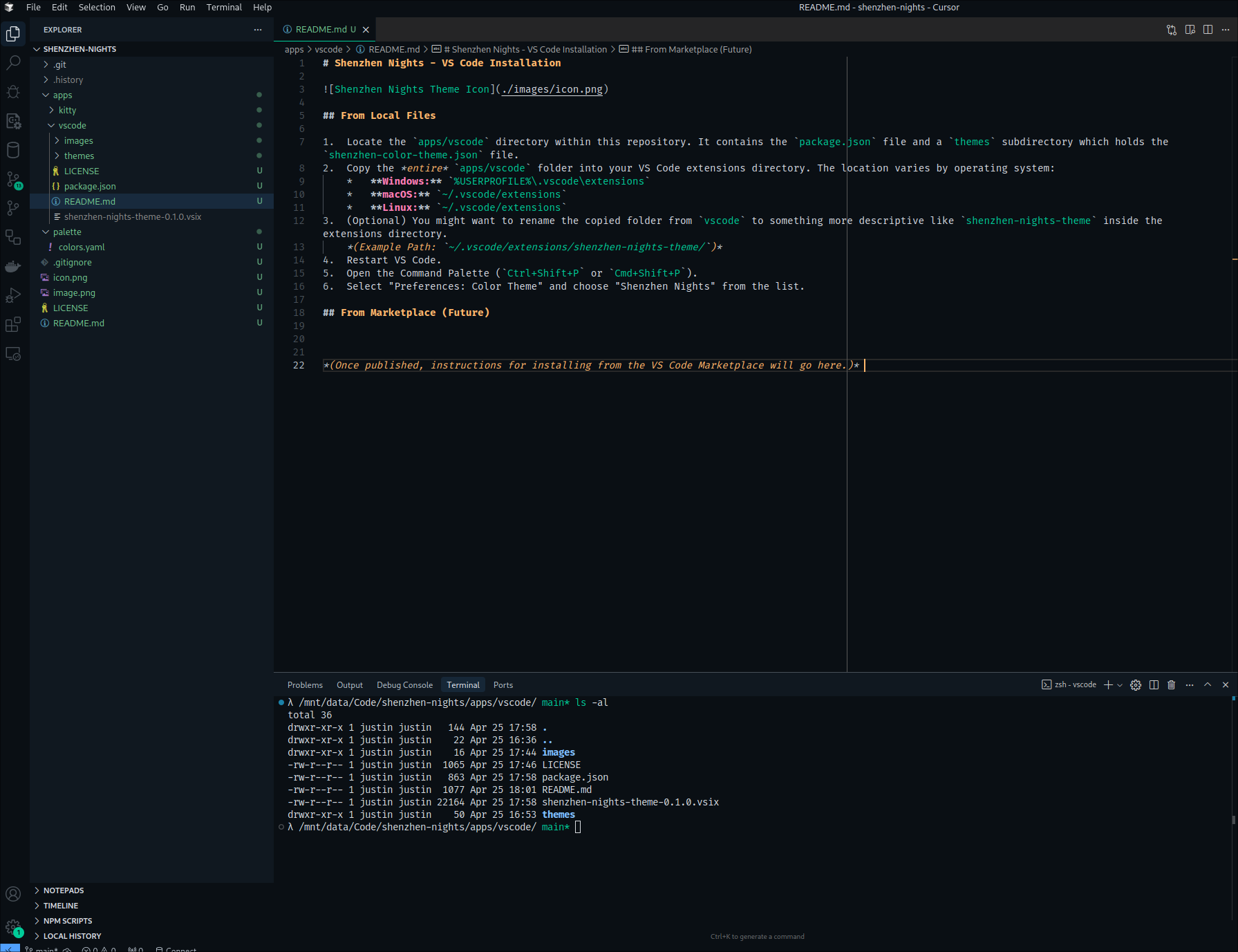Open the Database cylinder icon in the activity bar
This screenshot has height=952, width=1238.
pos(13,150)
